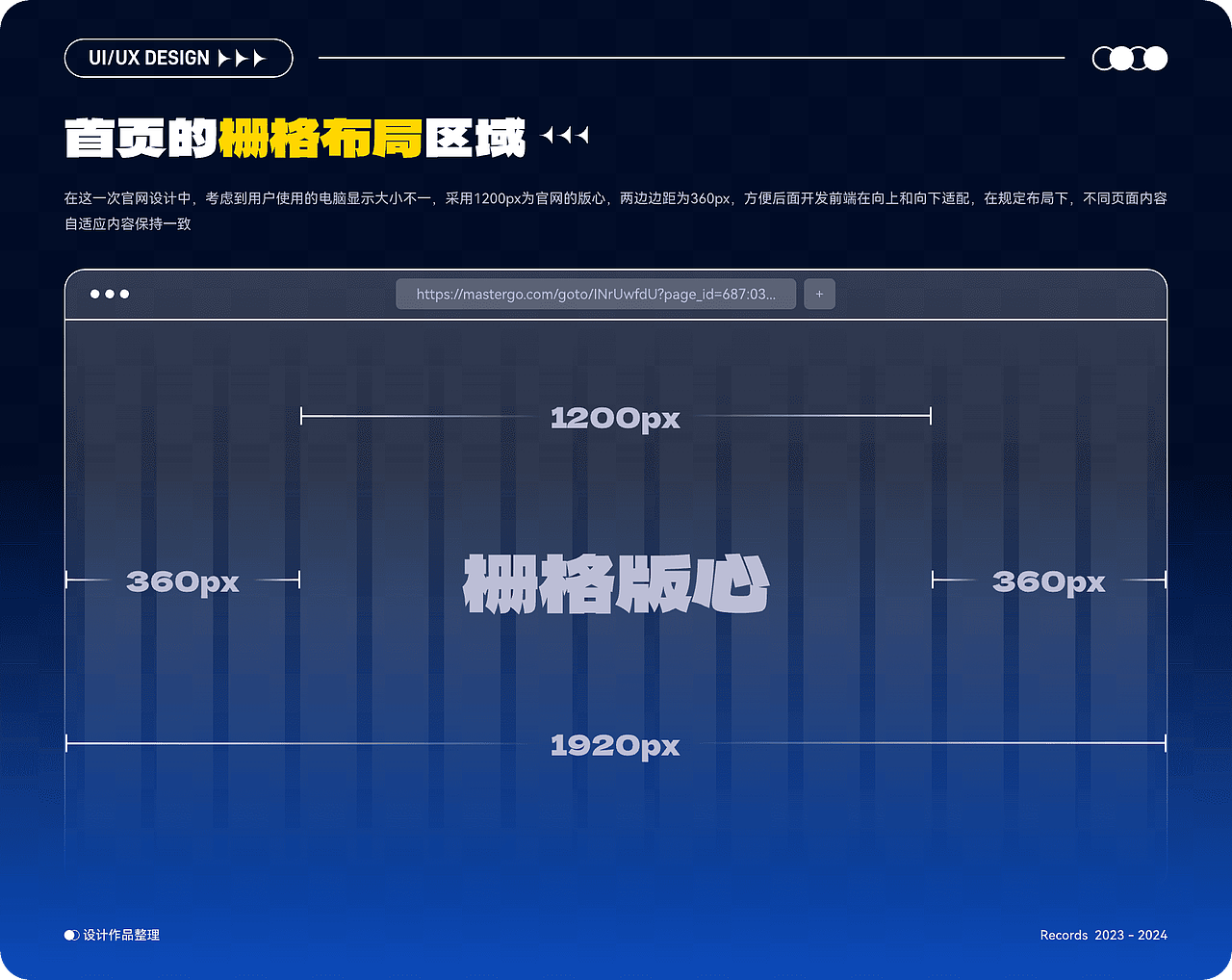Click the red traffic light dot
The image size is (1232, 980).
pyautogui.click(x=94, y=294)
